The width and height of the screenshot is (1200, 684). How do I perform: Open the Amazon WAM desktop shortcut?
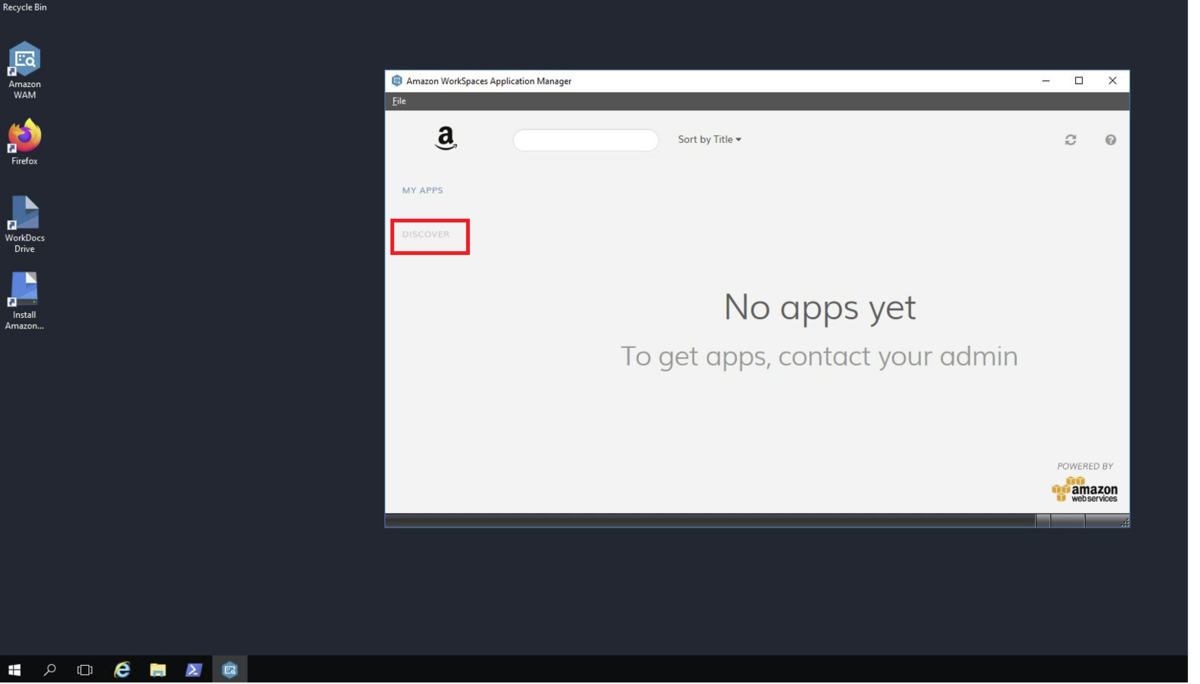(24, 70)
